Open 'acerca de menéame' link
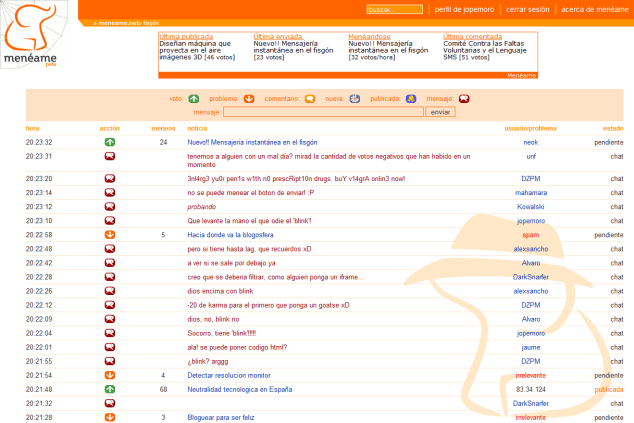Image resolution: width=634 pixels, height=423 pixels. [x=594, y=9]
